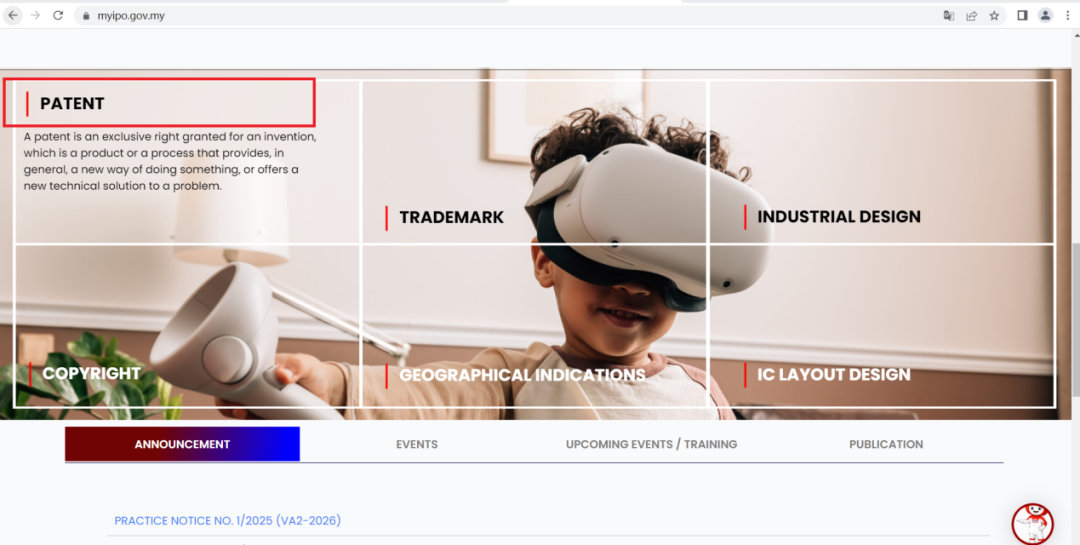Image resolution: width=1080 pixels, height=545 pixels.
Task: Toggle the browser side panel icon
Action: pyautogui.click(x=1022, y=15)
